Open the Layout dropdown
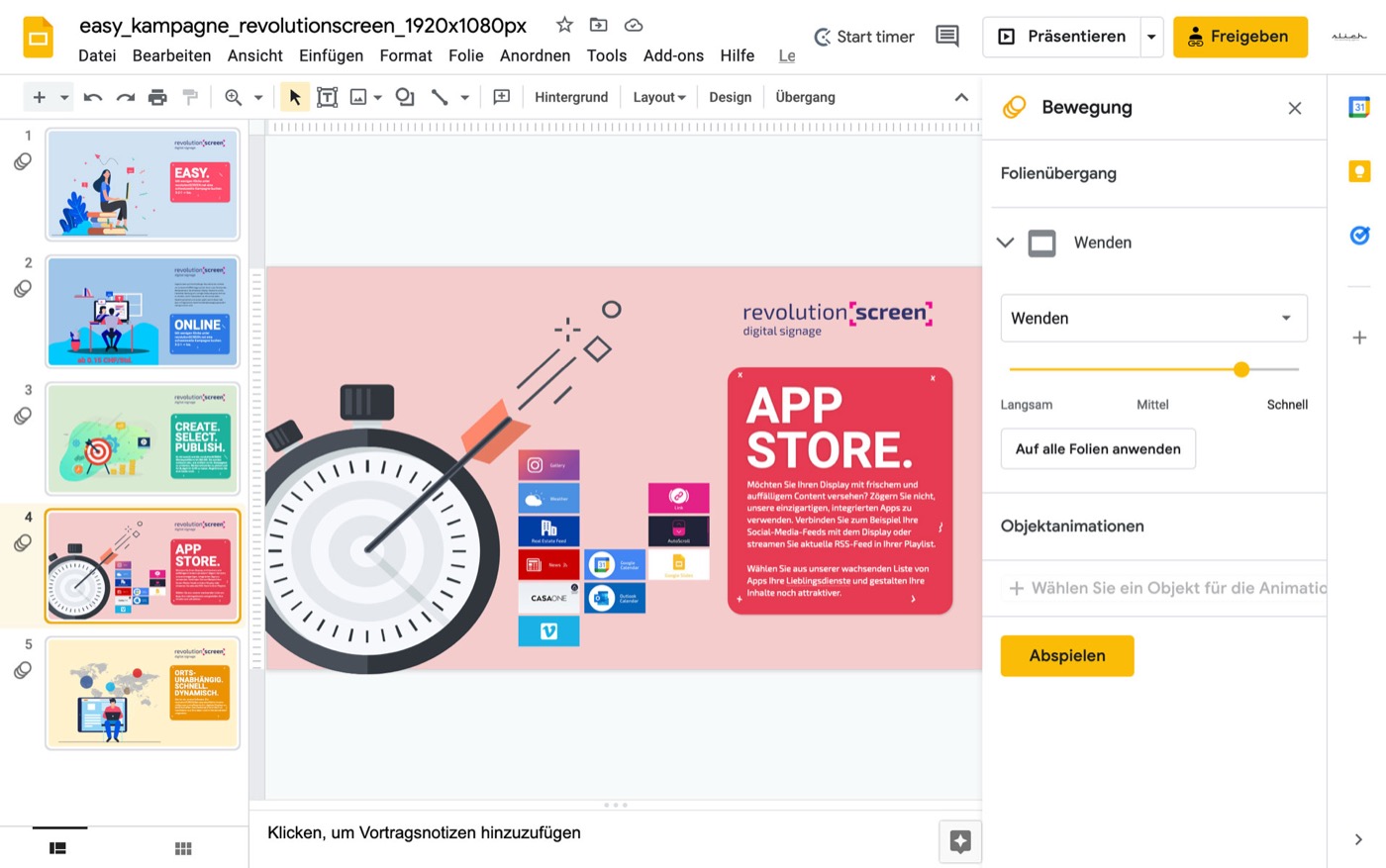Screen dimensions: 1386x868 click(659, 97)
